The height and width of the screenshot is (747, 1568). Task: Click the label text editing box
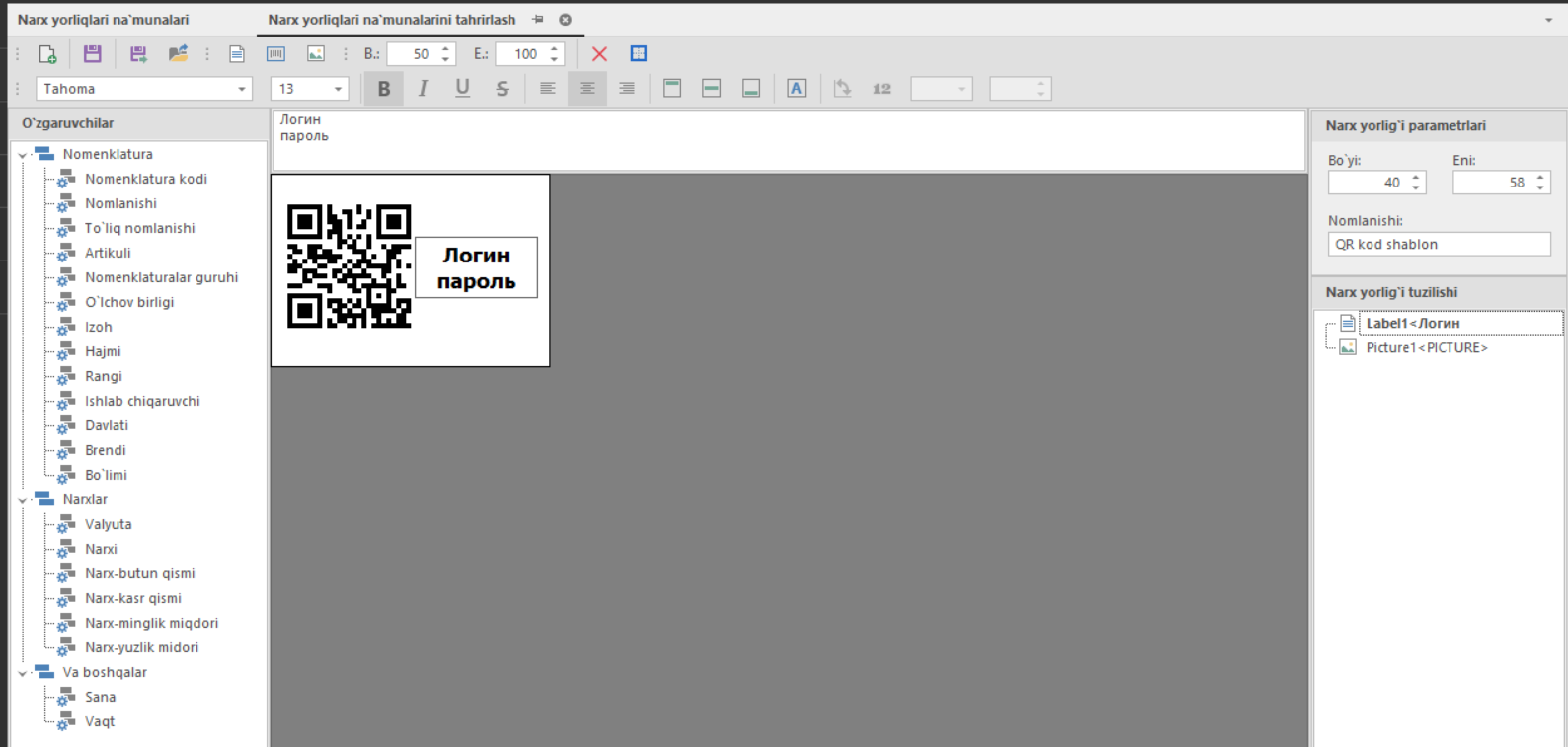(789, 139)
